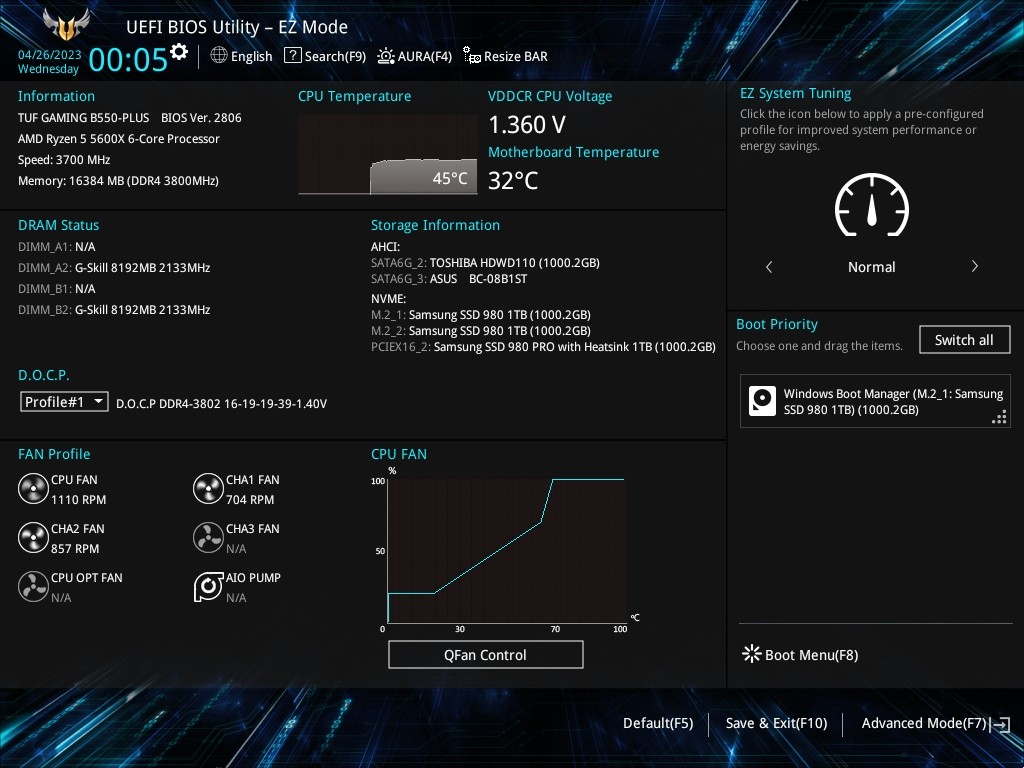Click the AIO PUMP icon
Screen dimensions: 1024x768
click(x=208, y=586)
